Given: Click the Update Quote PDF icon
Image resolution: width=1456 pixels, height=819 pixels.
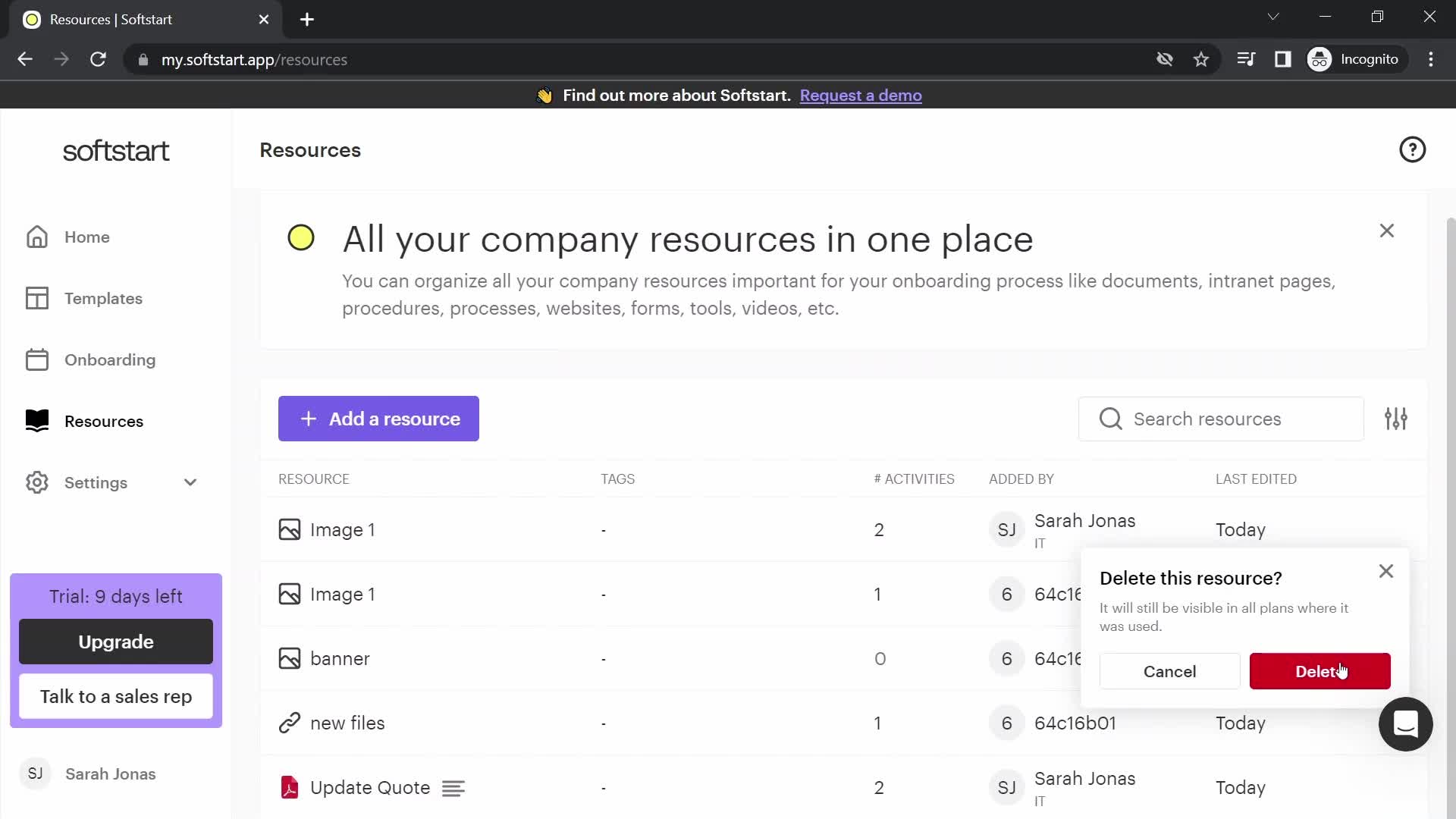Looking at the screenshot, I should click(290, 787).
